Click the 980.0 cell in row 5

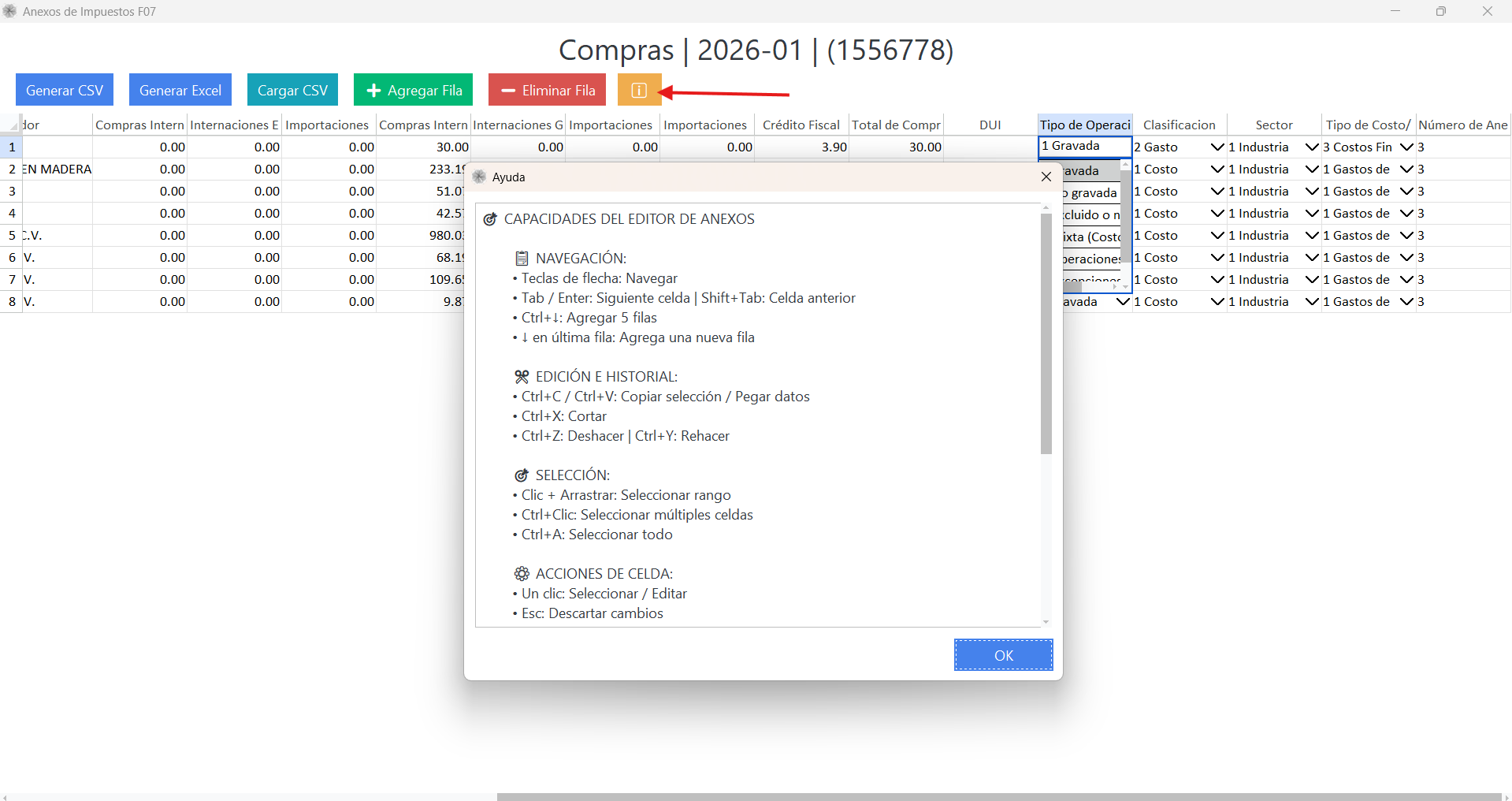(x=422, y=235)
